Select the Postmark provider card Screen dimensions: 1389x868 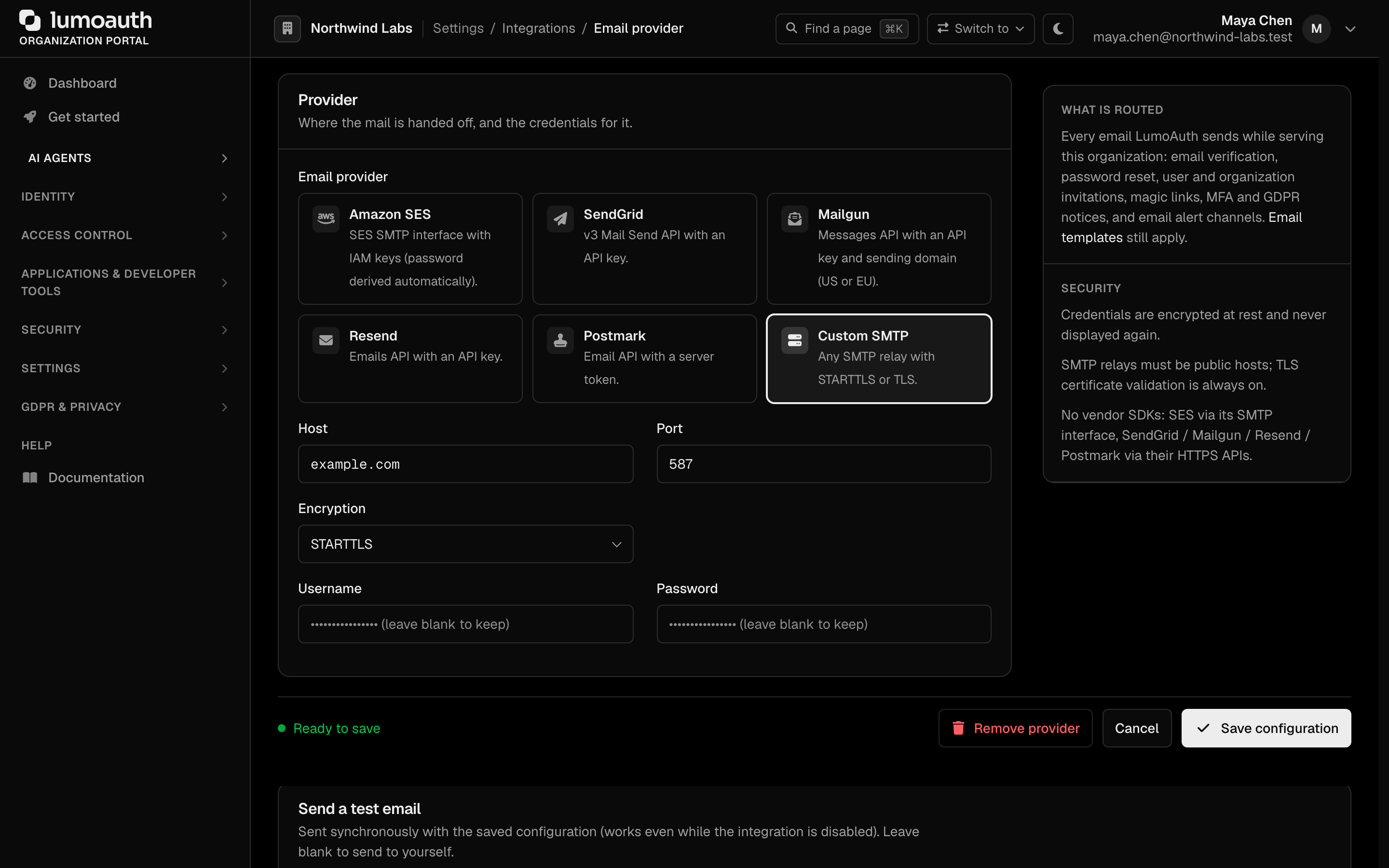pos(644,359)
